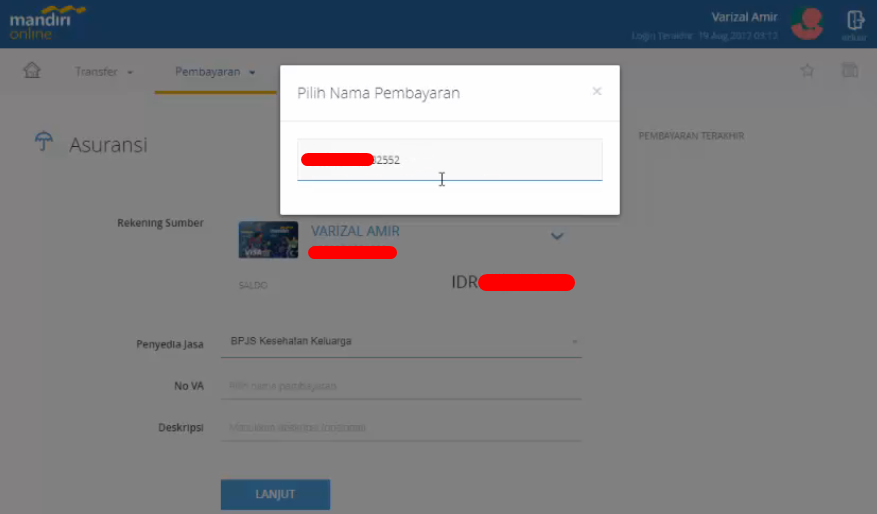Viewport: 877px width, 514px height.
Task: Click the Asuransi umbrella icon
Action: point(44,141)
